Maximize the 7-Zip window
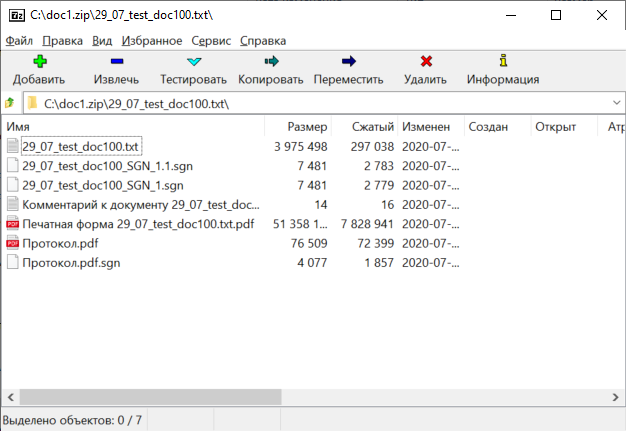 (556, 15)
